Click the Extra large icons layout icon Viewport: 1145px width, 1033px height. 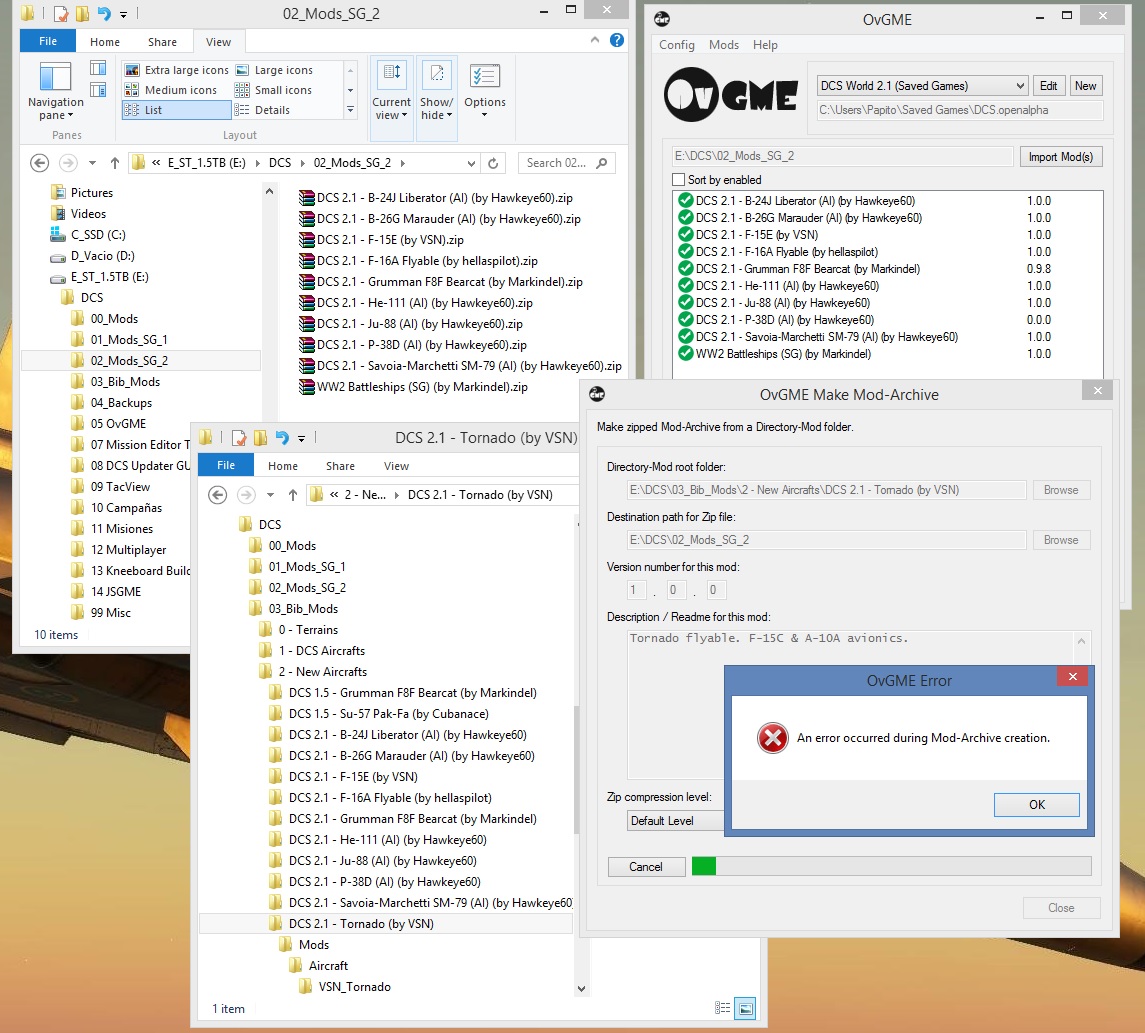point(132,70)
